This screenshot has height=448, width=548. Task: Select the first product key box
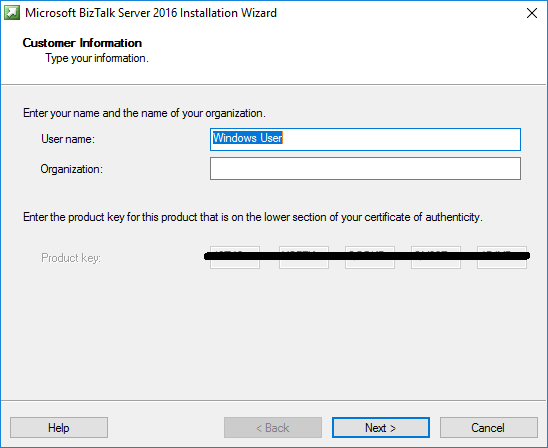[235, 258]
